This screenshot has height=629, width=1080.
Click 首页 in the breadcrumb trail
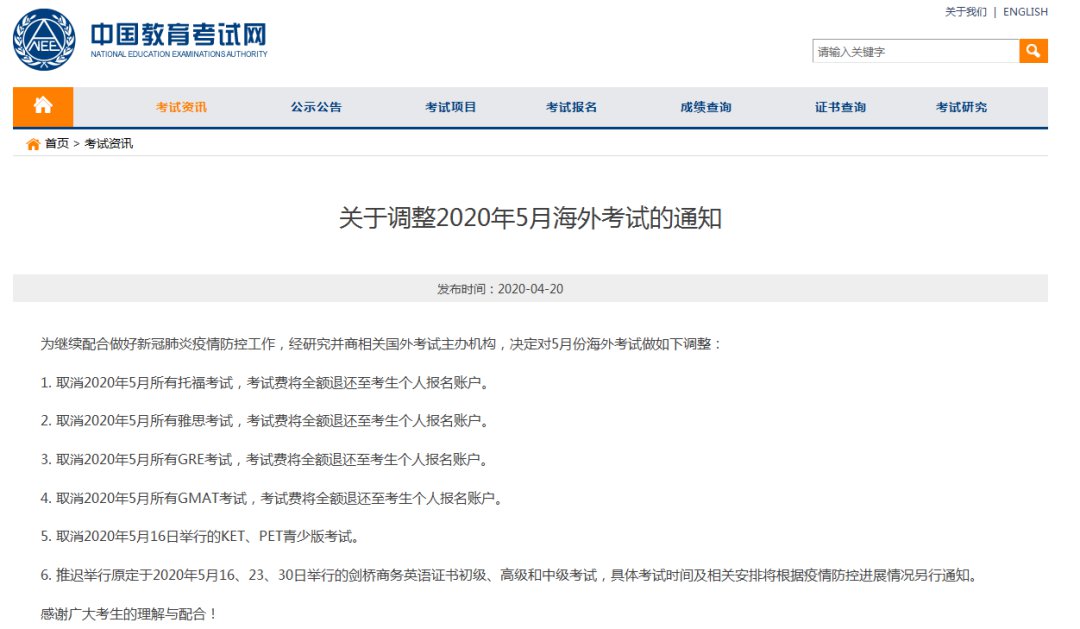coord(57,144)
